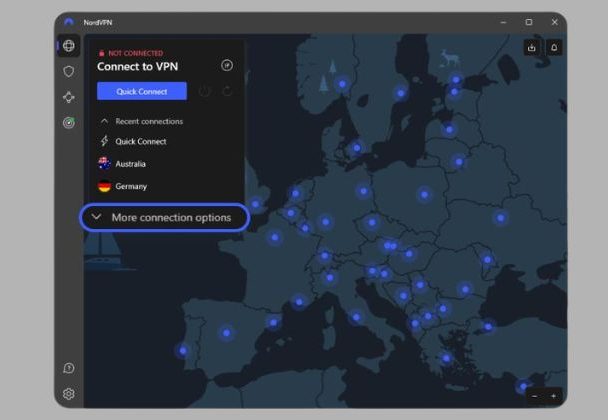
Task: Select the Greece server dot on map
Action: (446, 358)
